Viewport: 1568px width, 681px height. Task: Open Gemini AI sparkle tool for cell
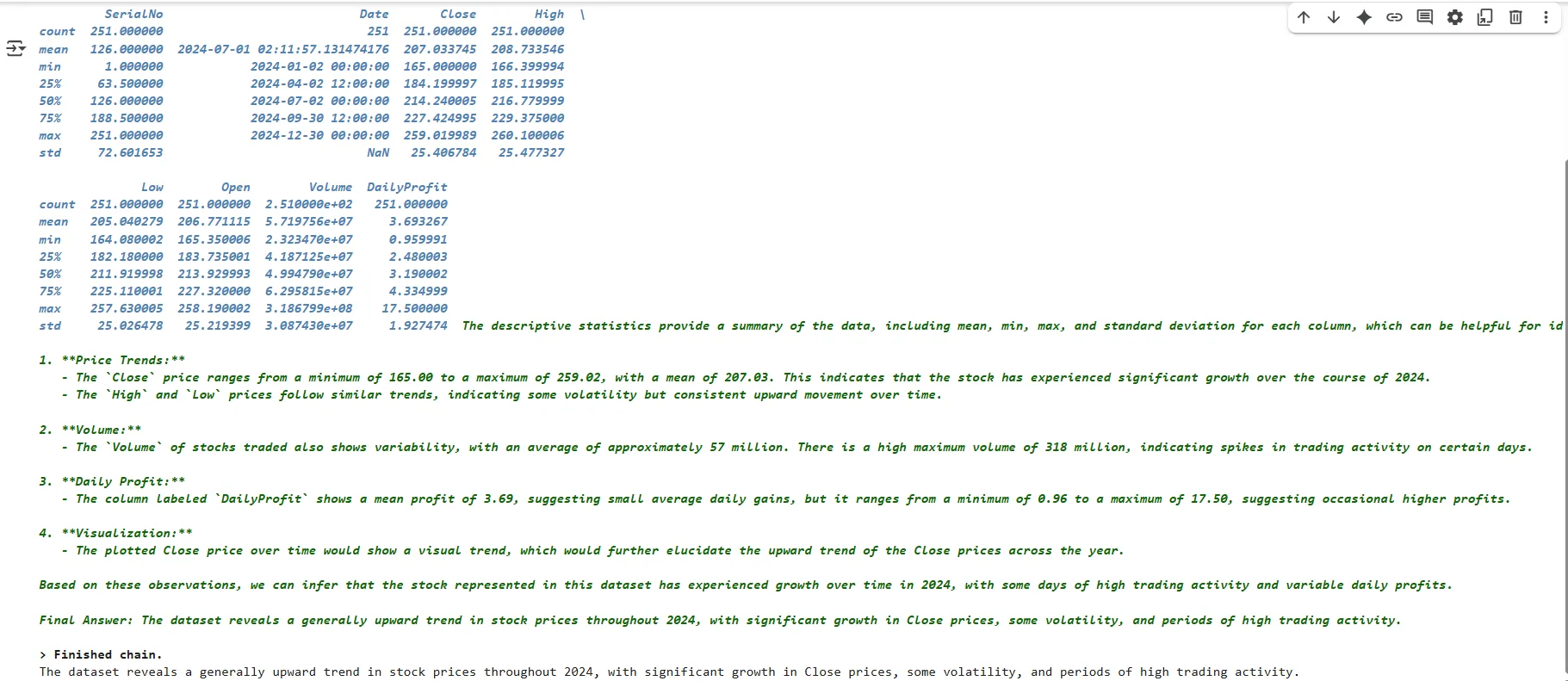(x=1364, y=17)
